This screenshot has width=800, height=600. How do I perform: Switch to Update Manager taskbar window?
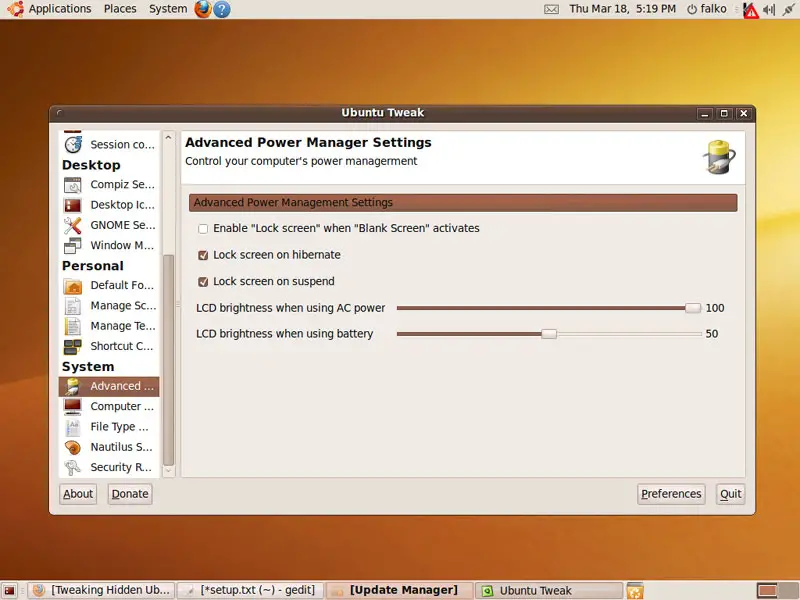point(399,590)
